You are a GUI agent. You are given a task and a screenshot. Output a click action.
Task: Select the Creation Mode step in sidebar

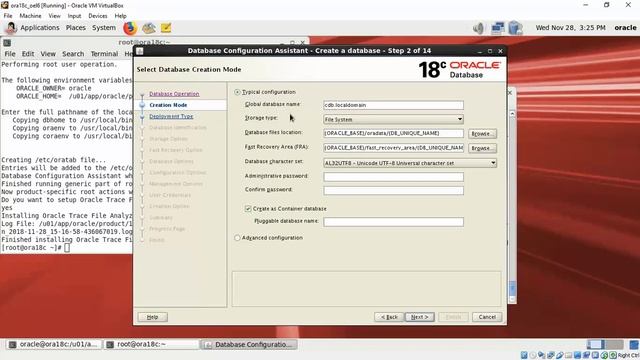pyautogui.click(x=168, y=105)
